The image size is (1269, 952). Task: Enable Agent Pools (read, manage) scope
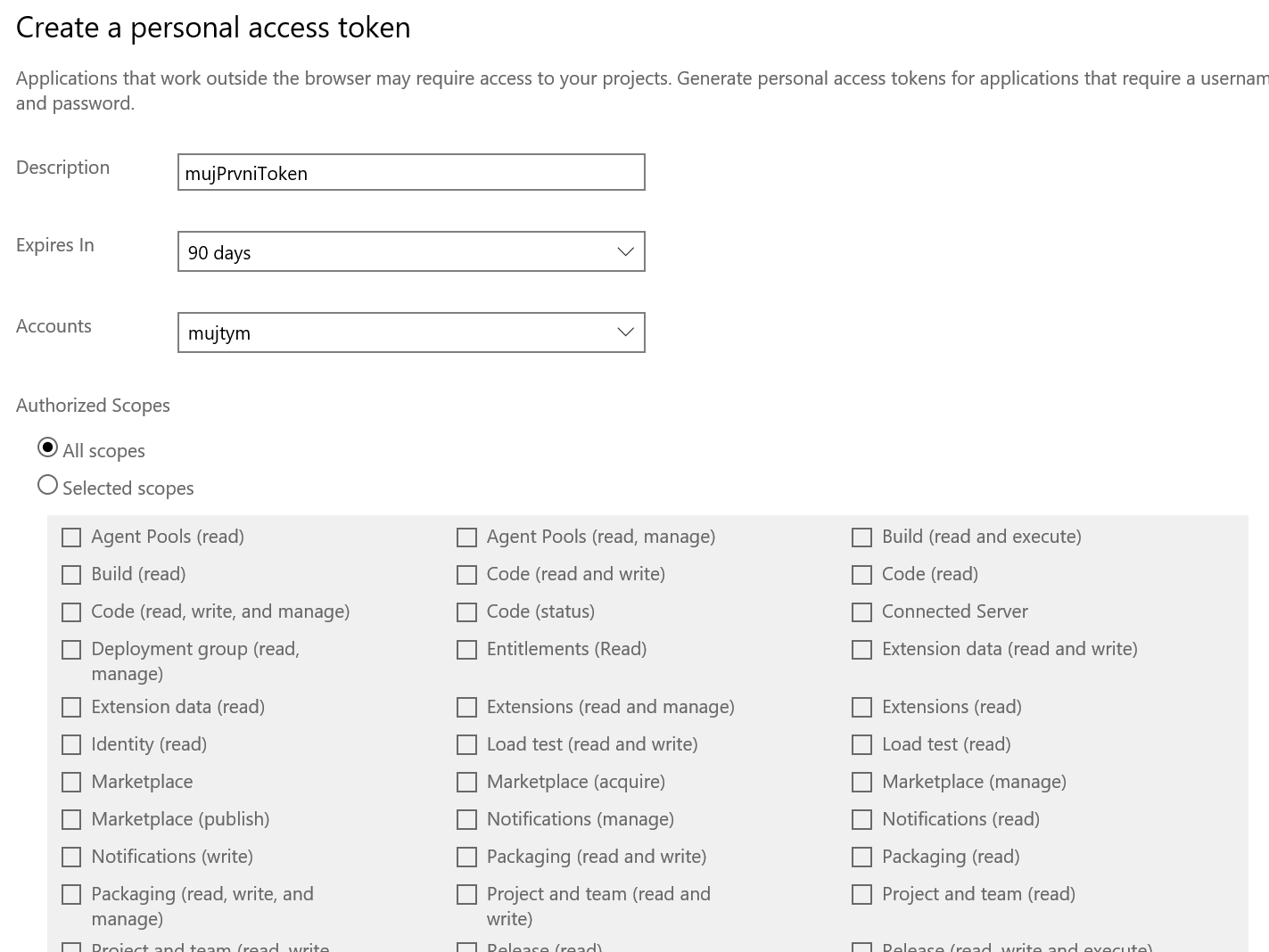pos(466,538)
